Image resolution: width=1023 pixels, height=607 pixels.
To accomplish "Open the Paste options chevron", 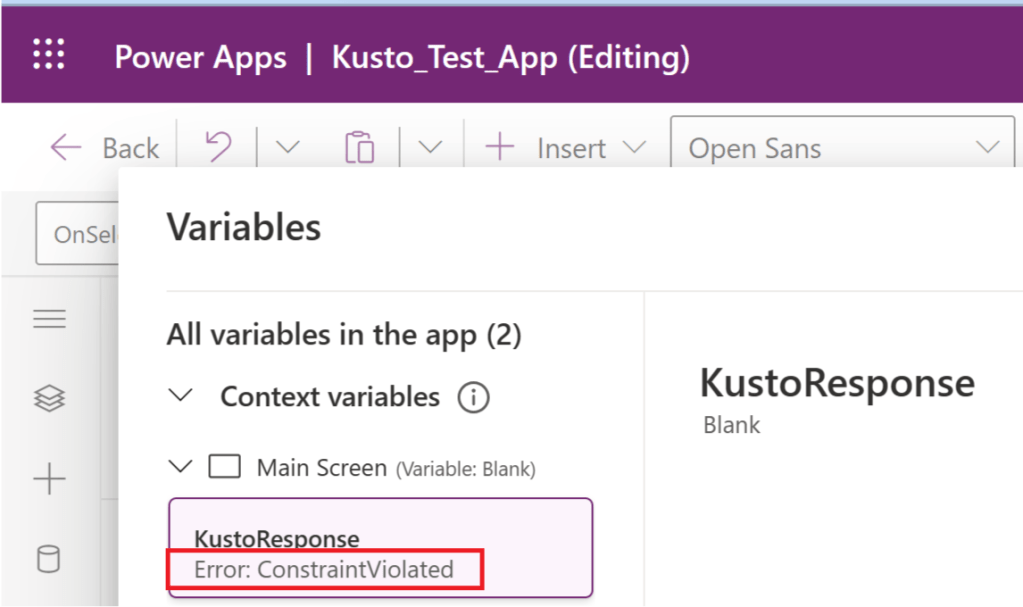I will [429, 148].
